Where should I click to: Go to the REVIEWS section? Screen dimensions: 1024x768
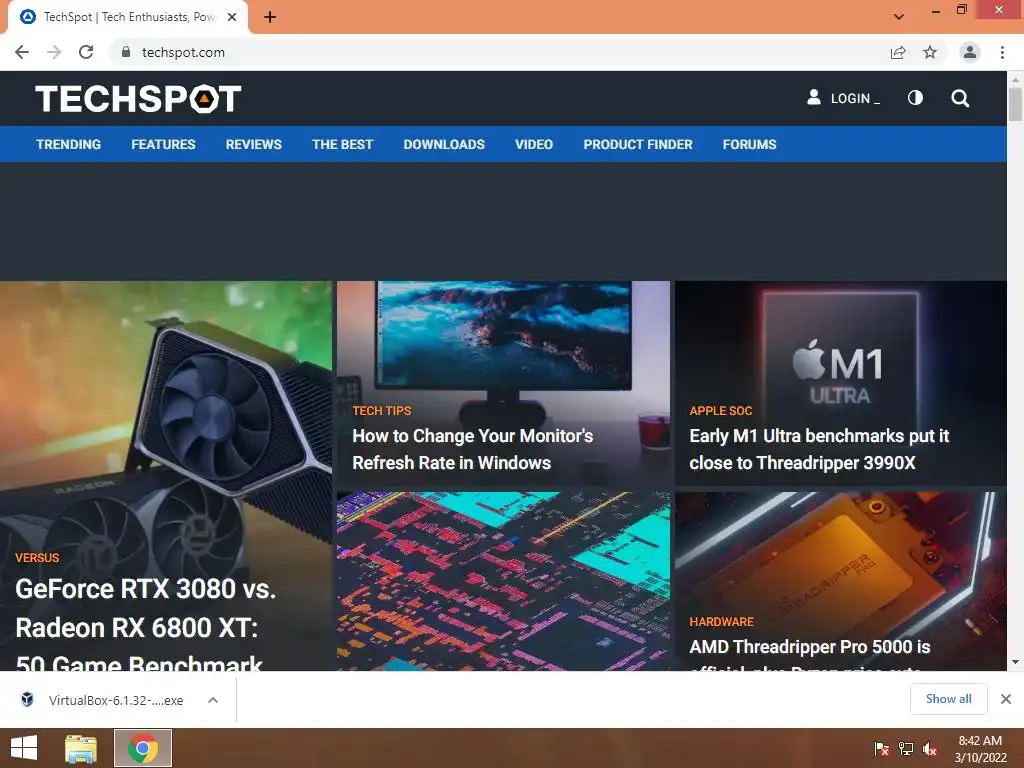point(253,144)
